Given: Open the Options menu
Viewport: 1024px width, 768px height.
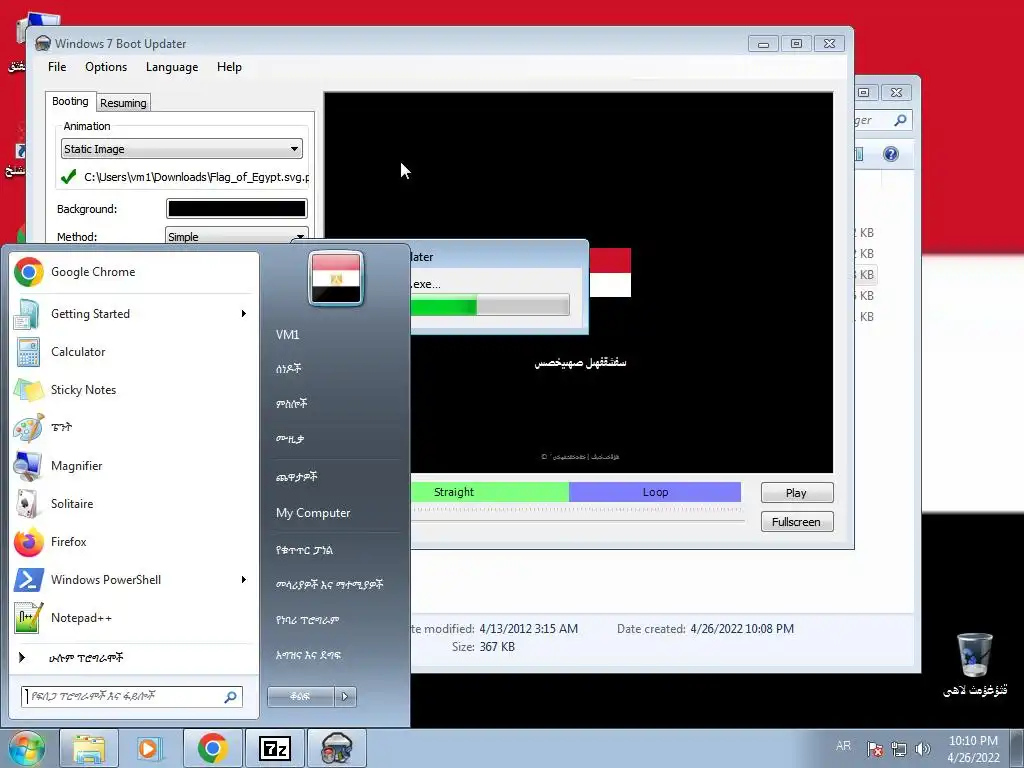Looking at the screenshot, I should 106,67.
